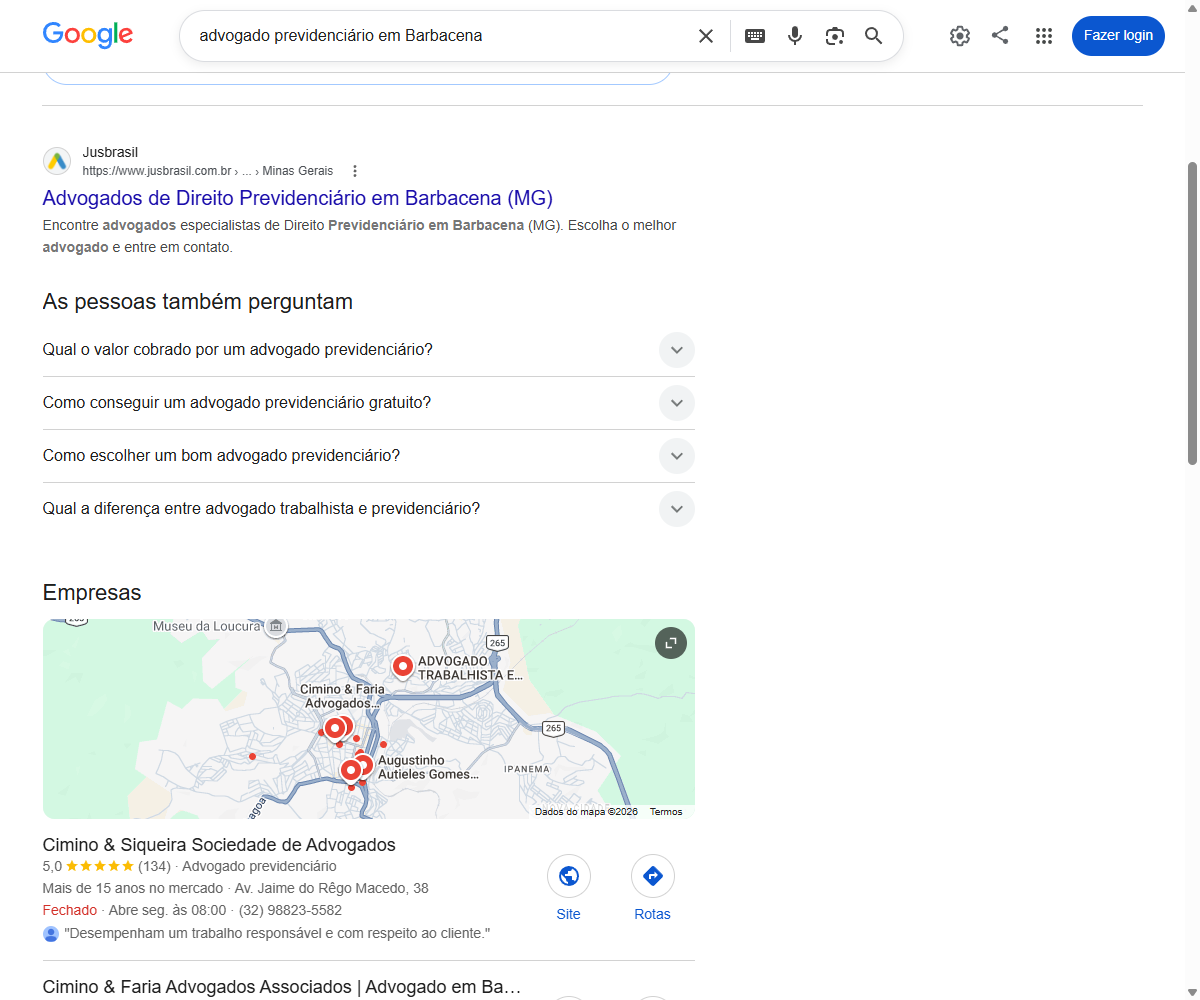
Task: Click the Termos link on the map
Action: tap(666, 812)
